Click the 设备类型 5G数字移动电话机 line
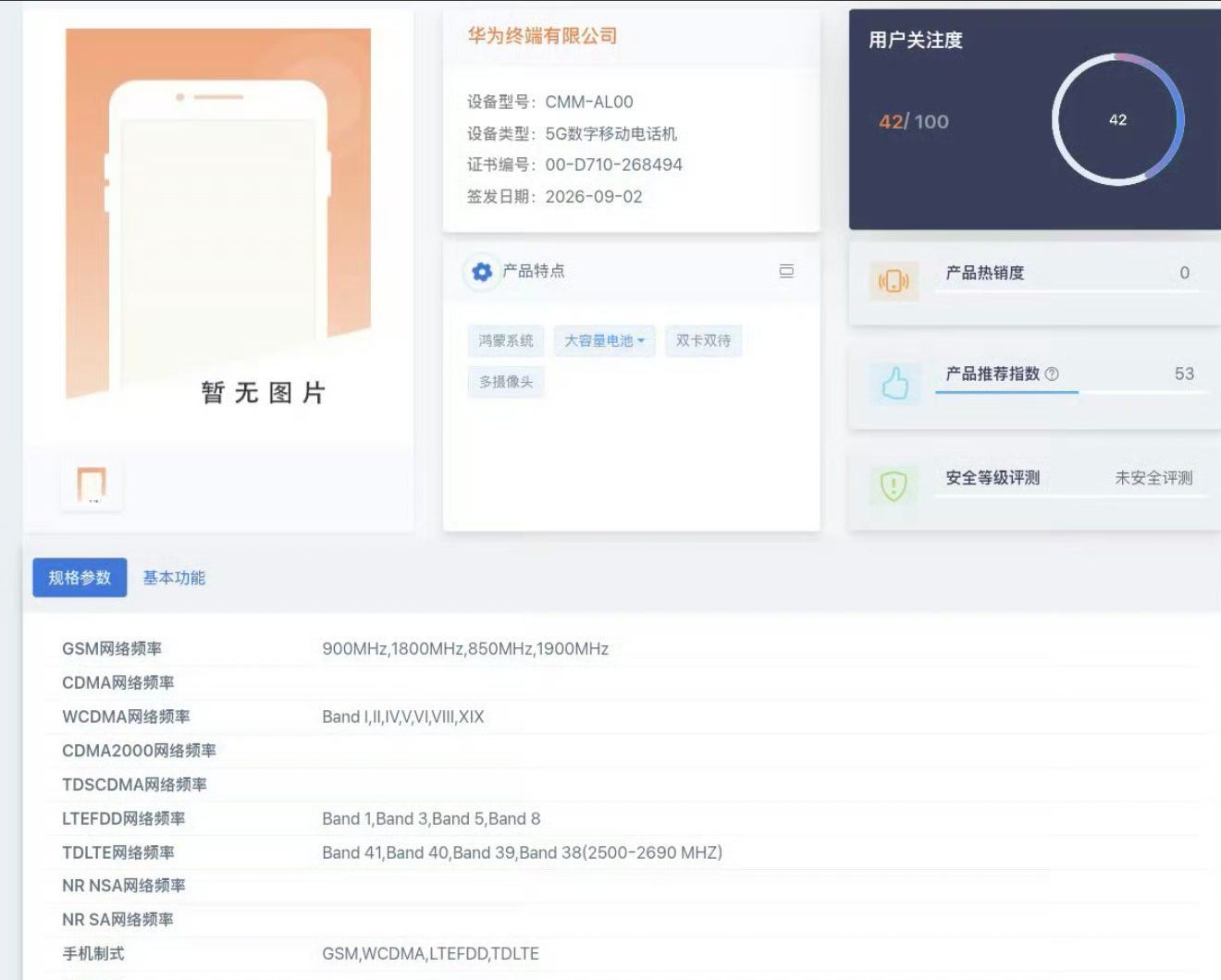The width and height of the screenshot is (1221, 980). pos(572,133)
